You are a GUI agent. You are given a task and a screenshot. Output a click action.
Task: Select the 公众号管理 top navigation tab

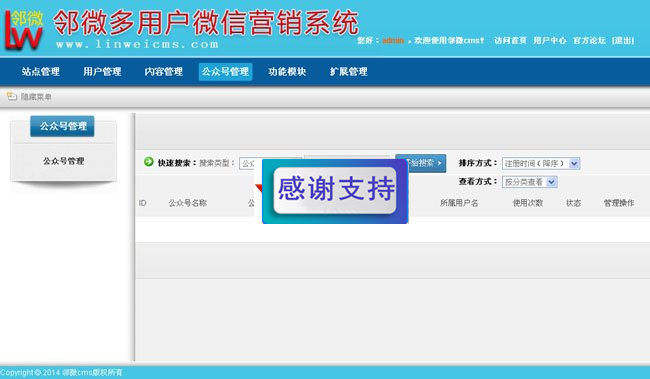(225, 72)
